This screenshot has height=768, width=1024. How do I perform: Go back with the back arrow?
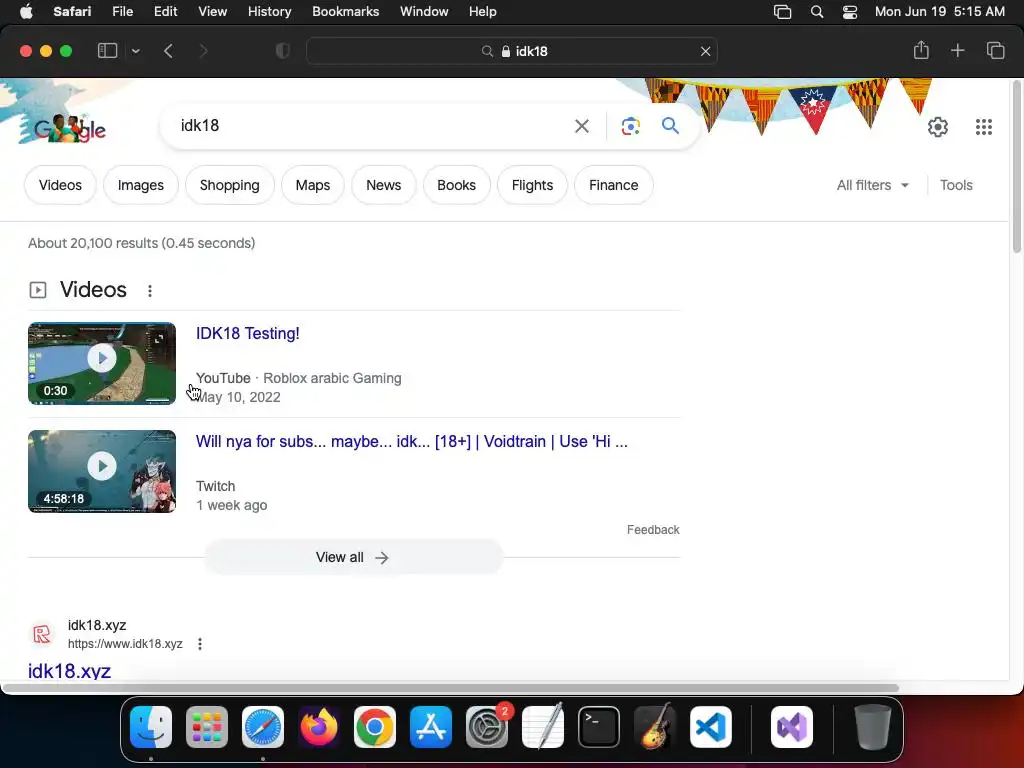coord(168,51)
